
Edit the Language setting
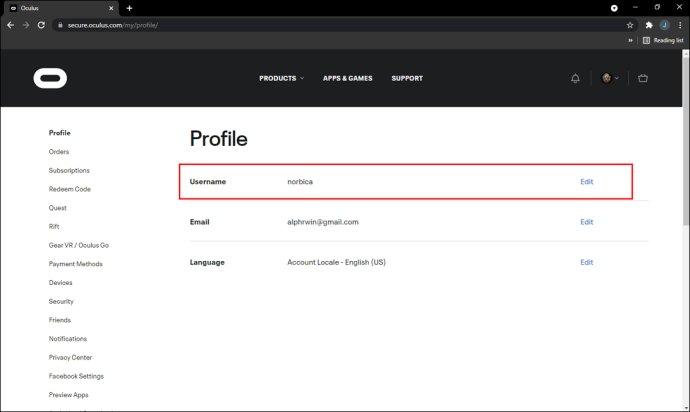pos(587,262)
